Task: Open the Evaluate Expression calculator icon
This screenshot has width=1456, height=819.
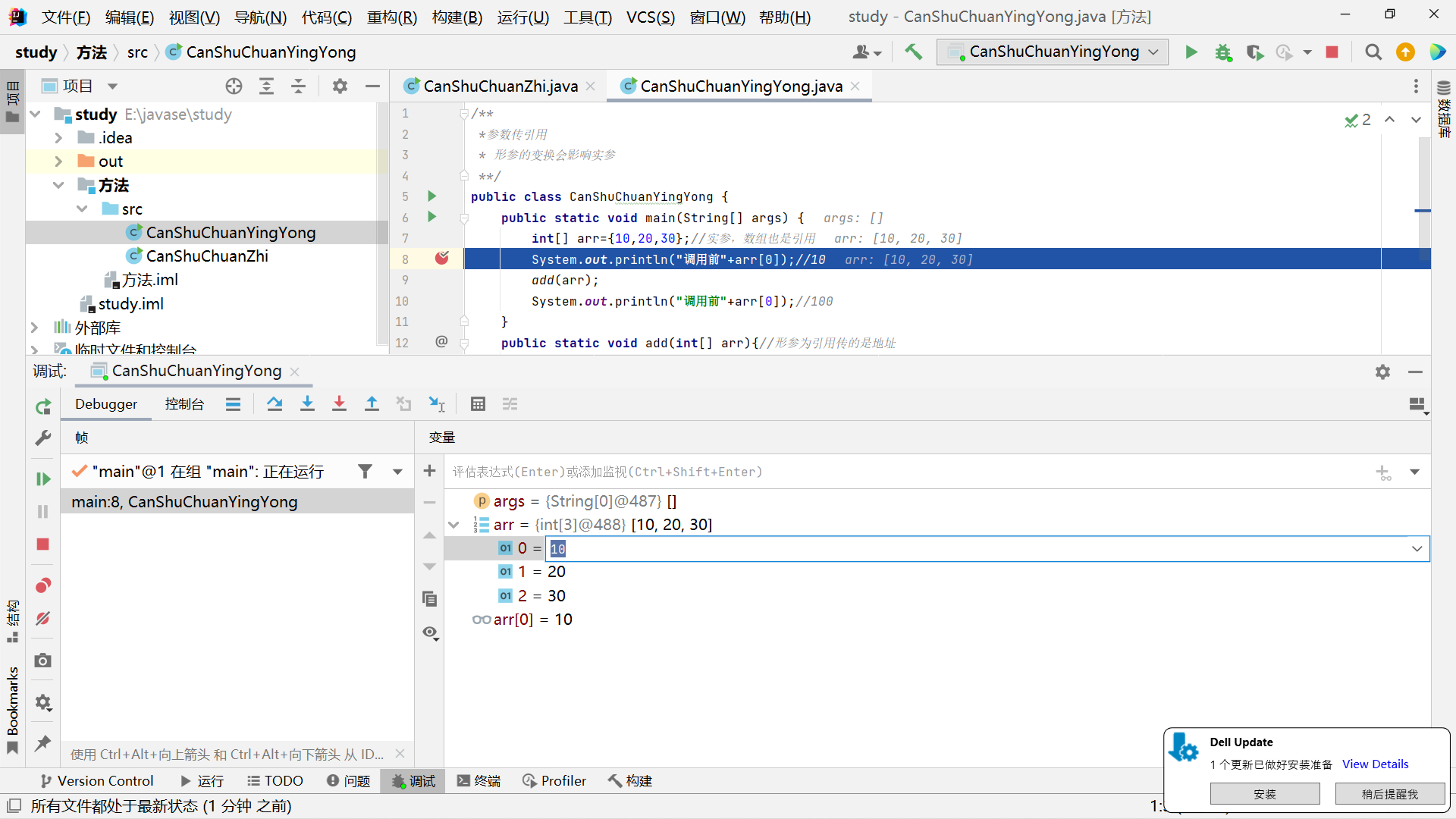Action: pyautogui.click(x=478, y=404)
